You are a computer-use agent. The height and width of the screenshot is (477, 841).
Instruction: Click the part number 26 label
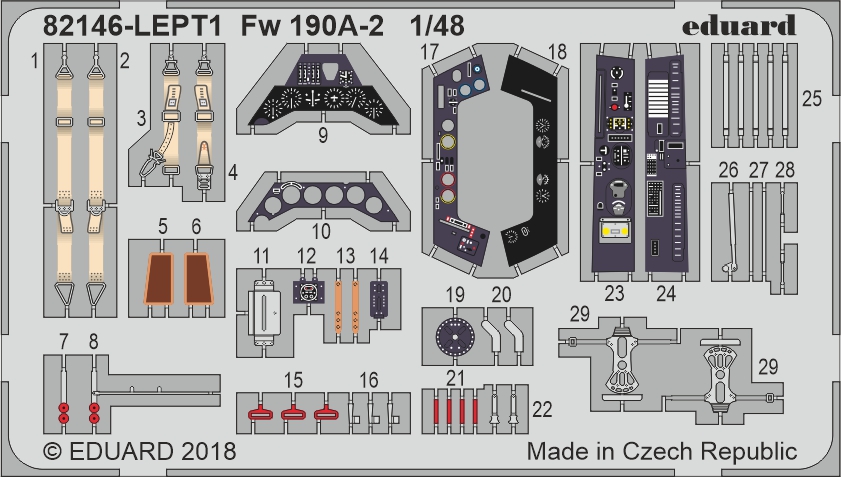pyautogui.click(x=728, y=170)
